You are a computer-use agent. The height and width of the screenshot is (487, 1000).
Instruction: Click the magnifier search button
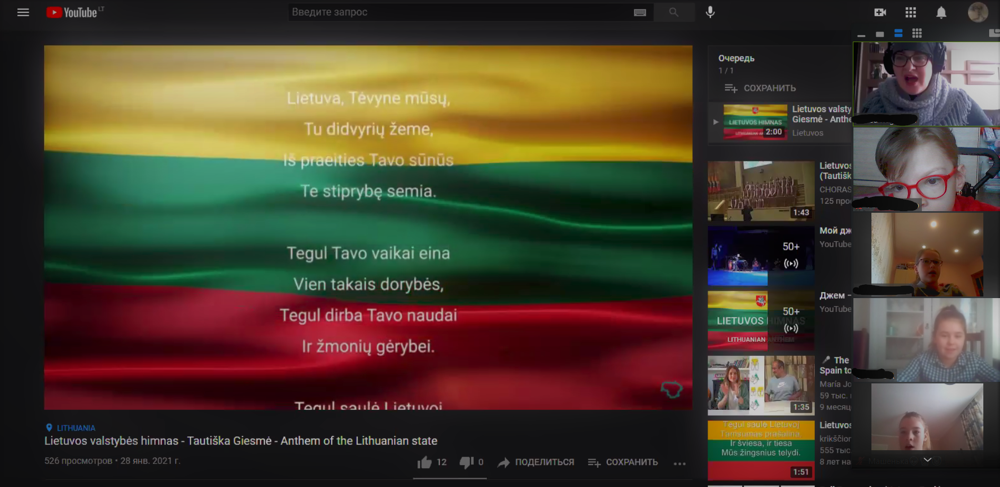tap(674, 12)
